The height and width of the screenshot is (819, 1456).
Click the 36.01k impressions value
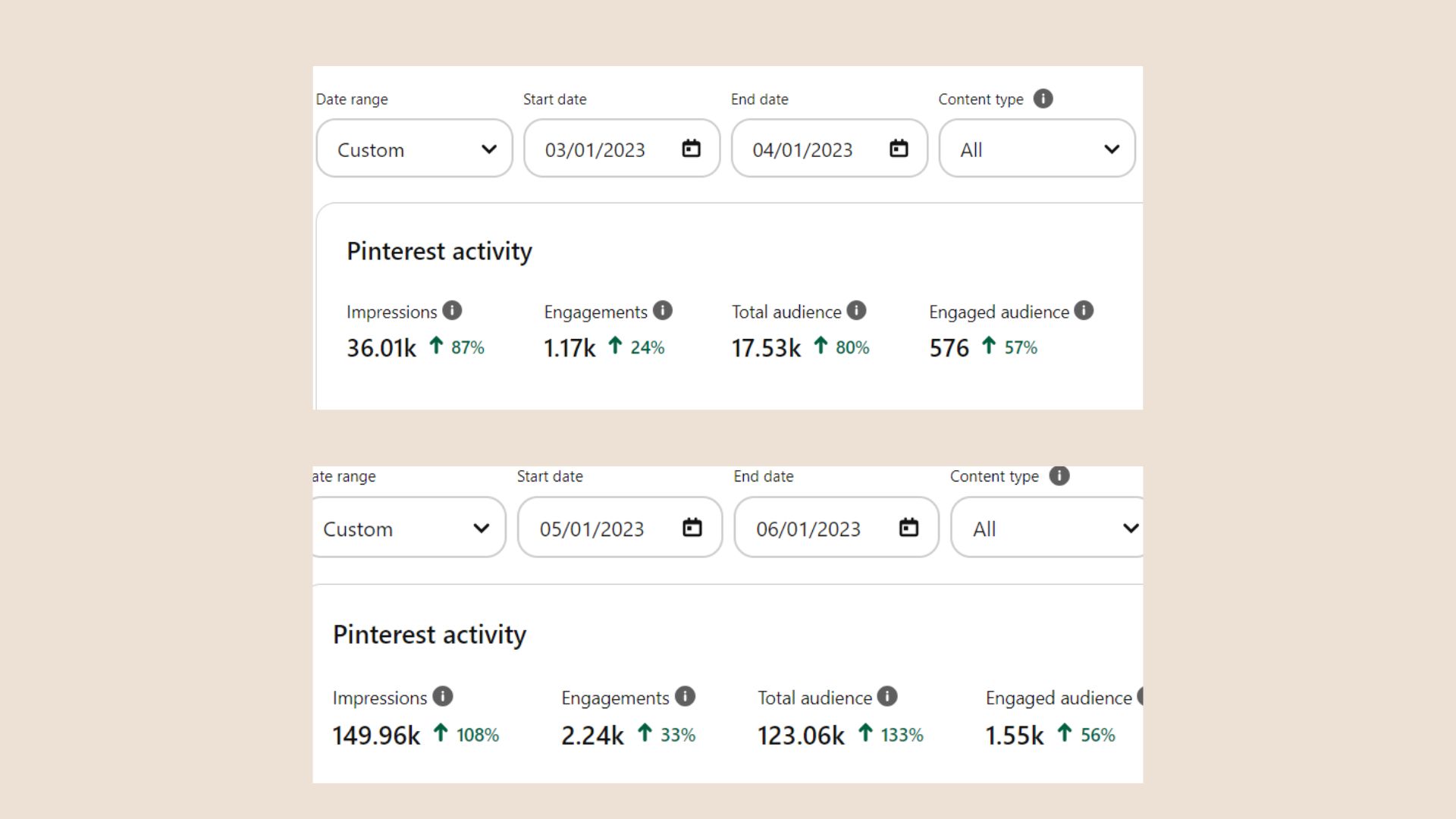point(381,348)
